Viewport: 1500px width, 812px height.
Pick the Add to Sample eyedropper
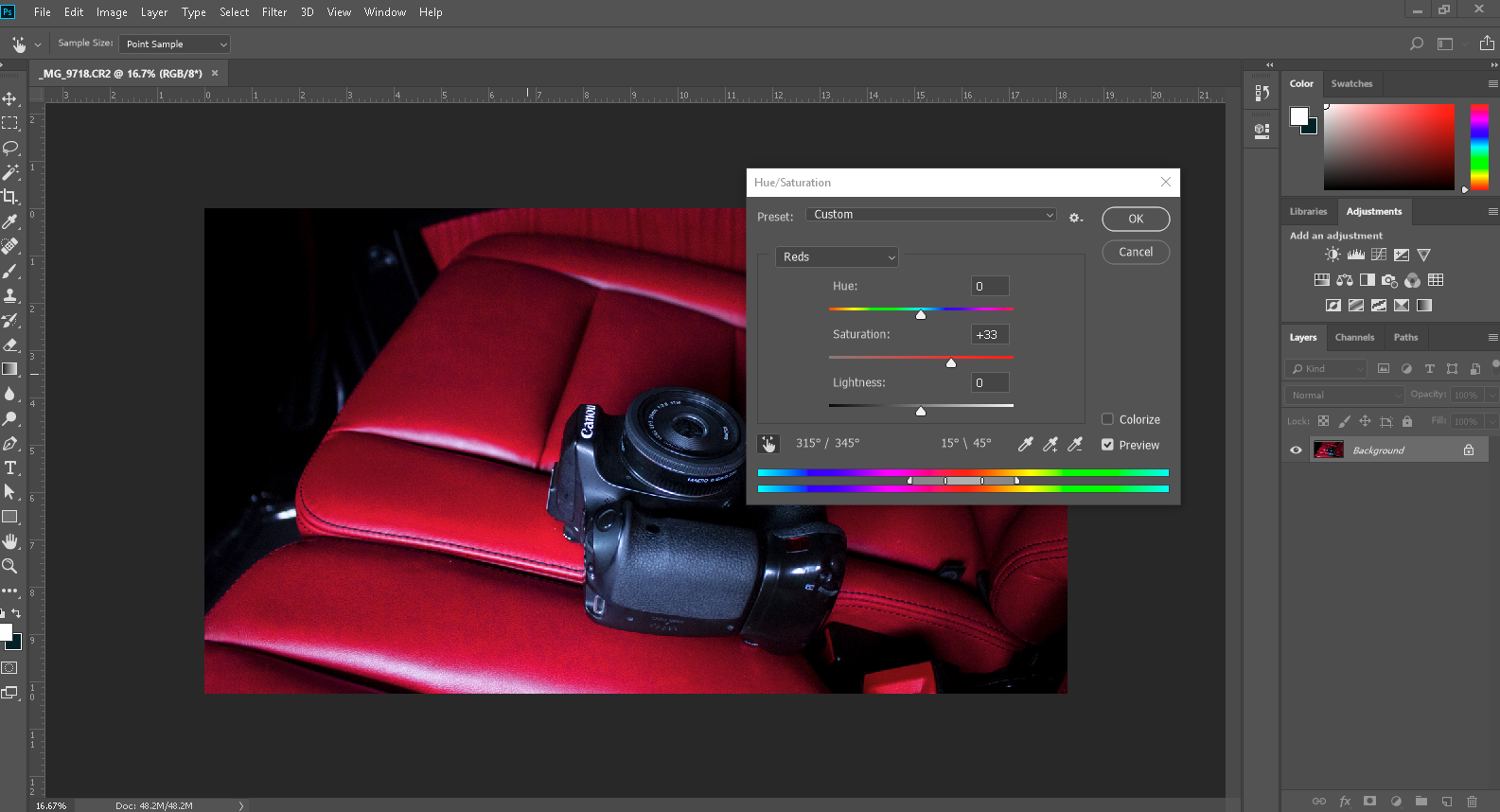1050,444
